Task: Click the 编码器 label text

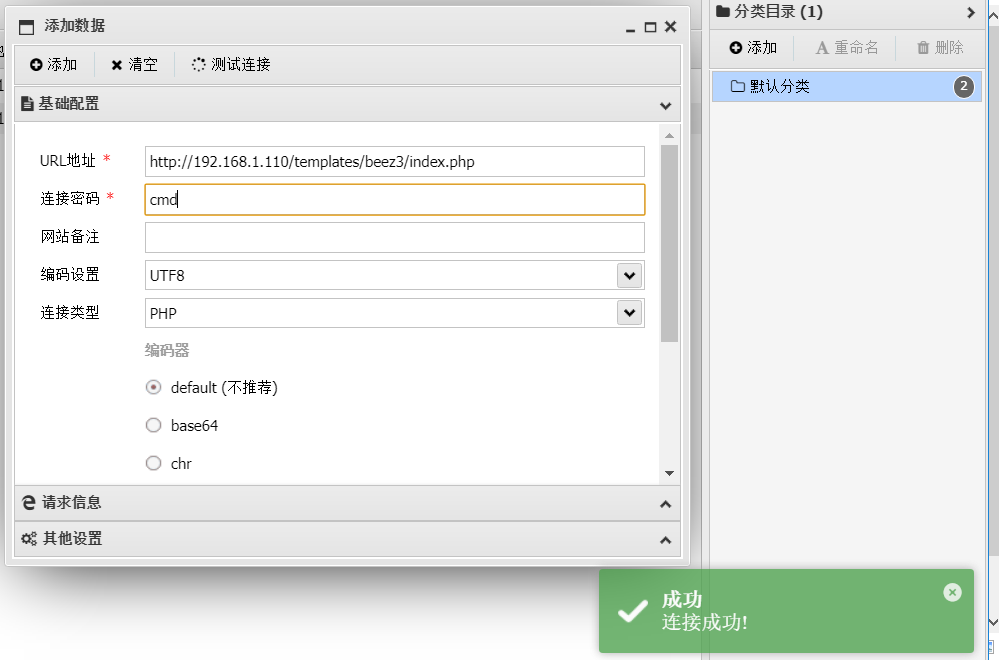Action: 167,350
